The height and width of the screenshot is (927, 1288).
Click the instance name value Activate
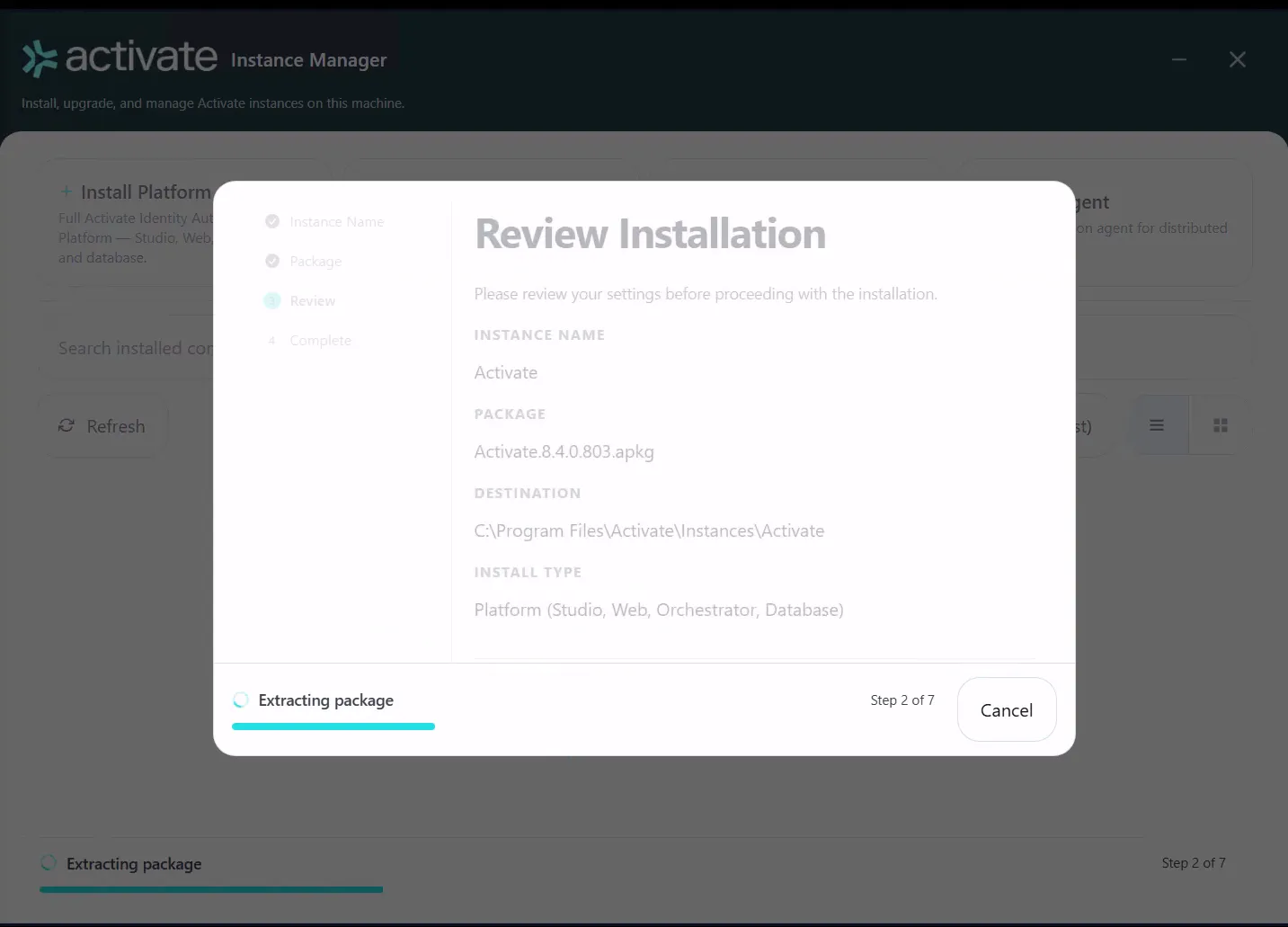(505, 372)
